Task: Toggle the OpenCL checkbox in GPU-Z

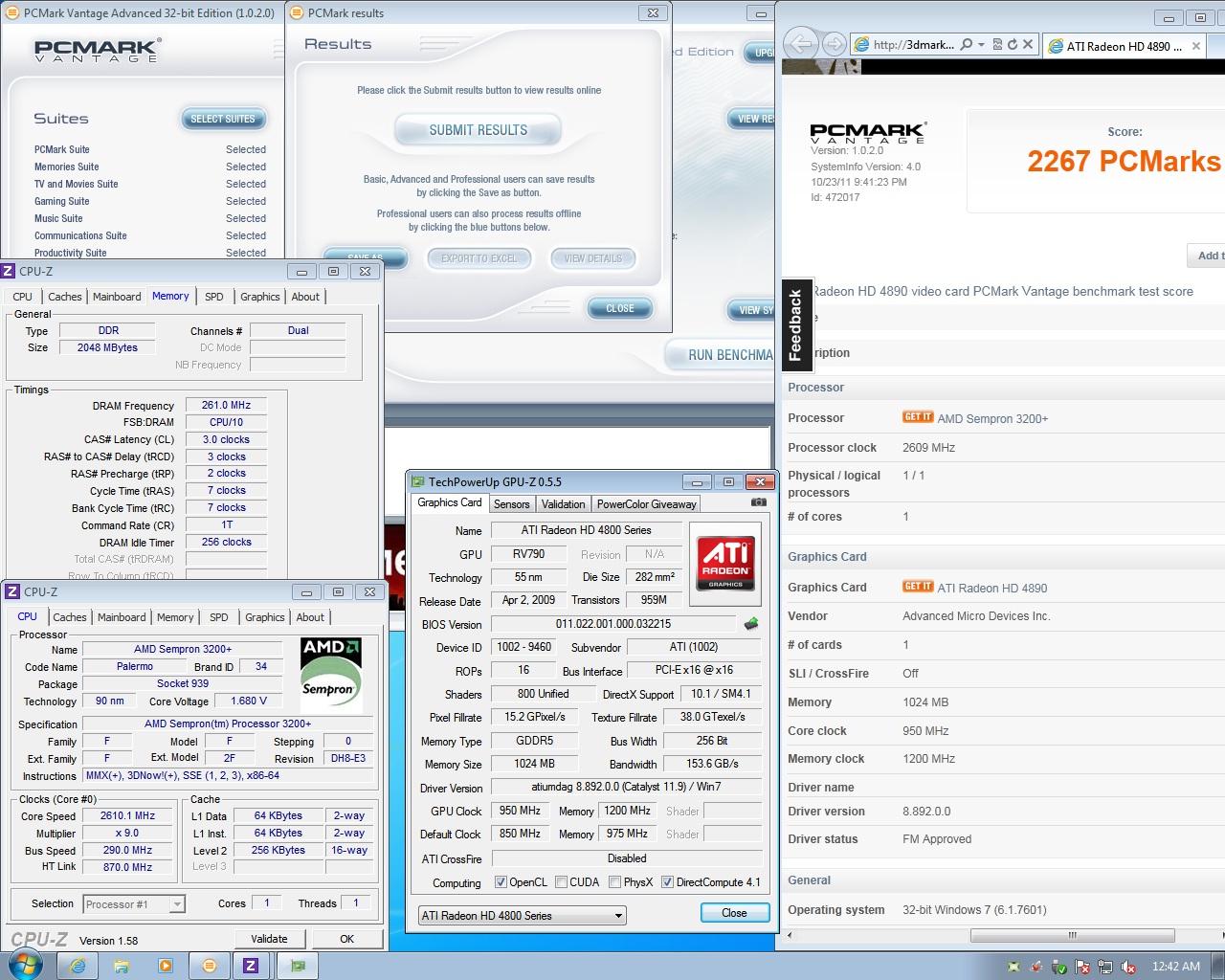Action: [501, 882]
